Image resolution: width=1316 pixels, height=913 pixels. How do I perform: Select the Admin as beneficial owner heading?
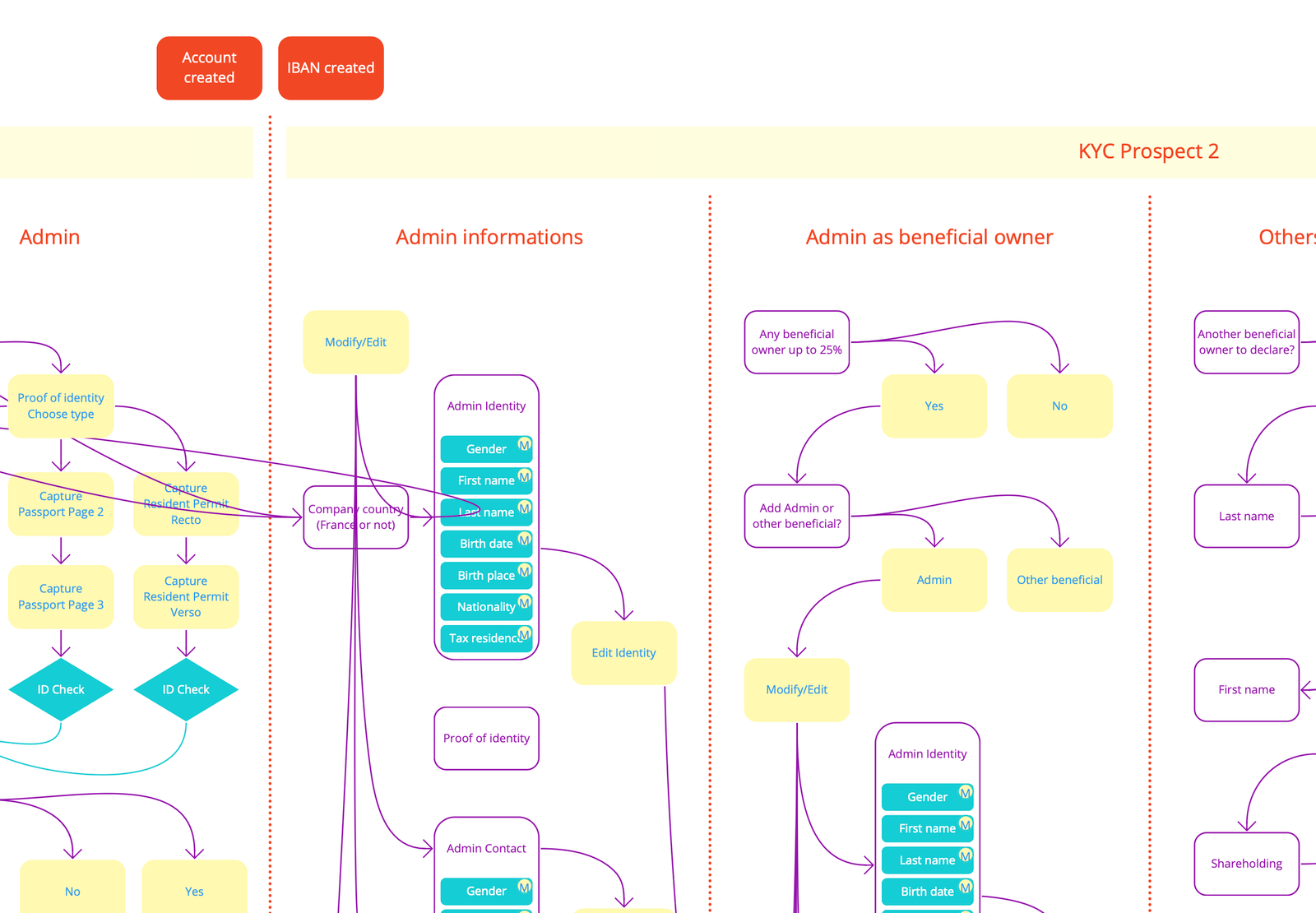(929, 237)
